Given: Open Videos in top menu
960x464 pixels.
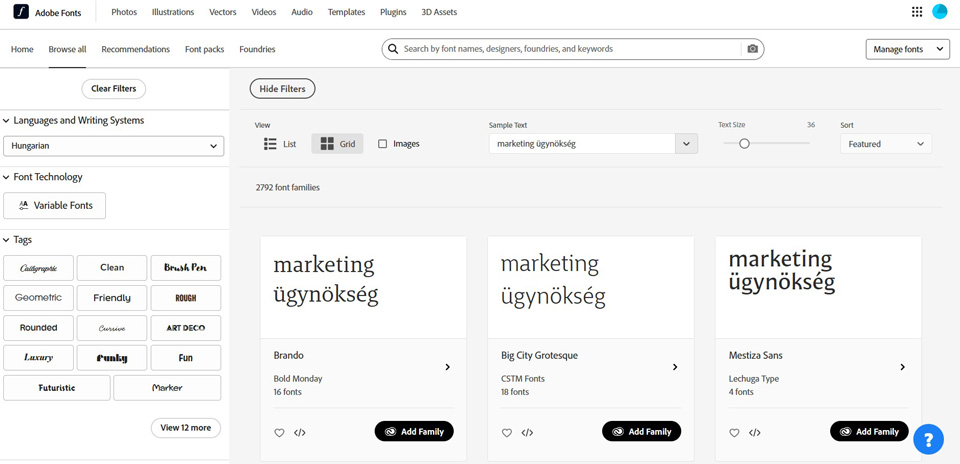Looking at the screenshot, I should pos(264,12).
